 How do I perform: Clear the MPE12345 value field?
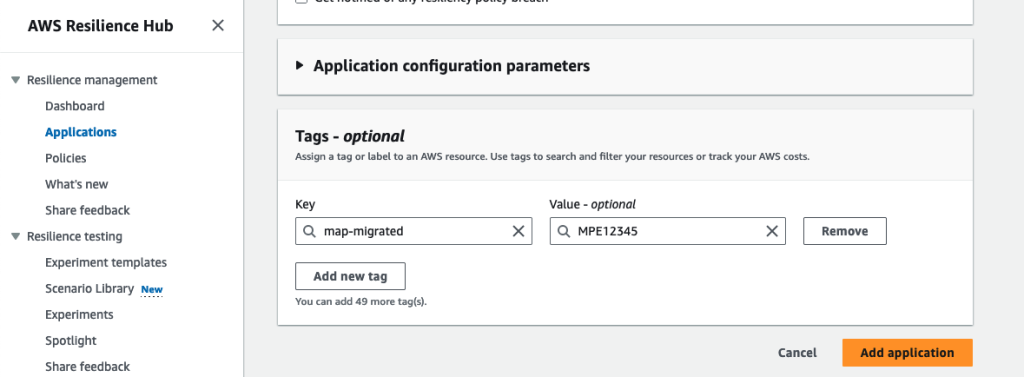(x=772, y=231)
